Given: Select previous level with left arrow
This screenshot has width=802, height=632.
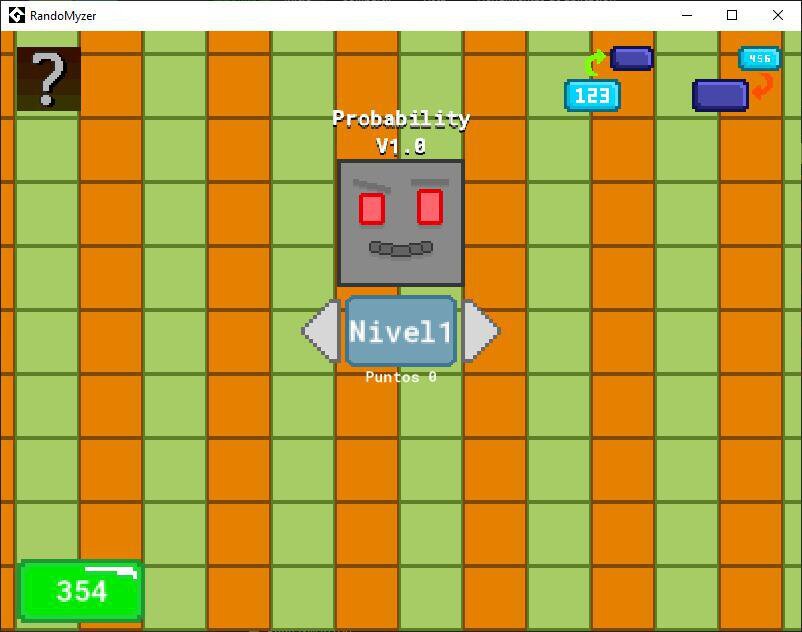Looking at the screenshot, I should [321, 331].
